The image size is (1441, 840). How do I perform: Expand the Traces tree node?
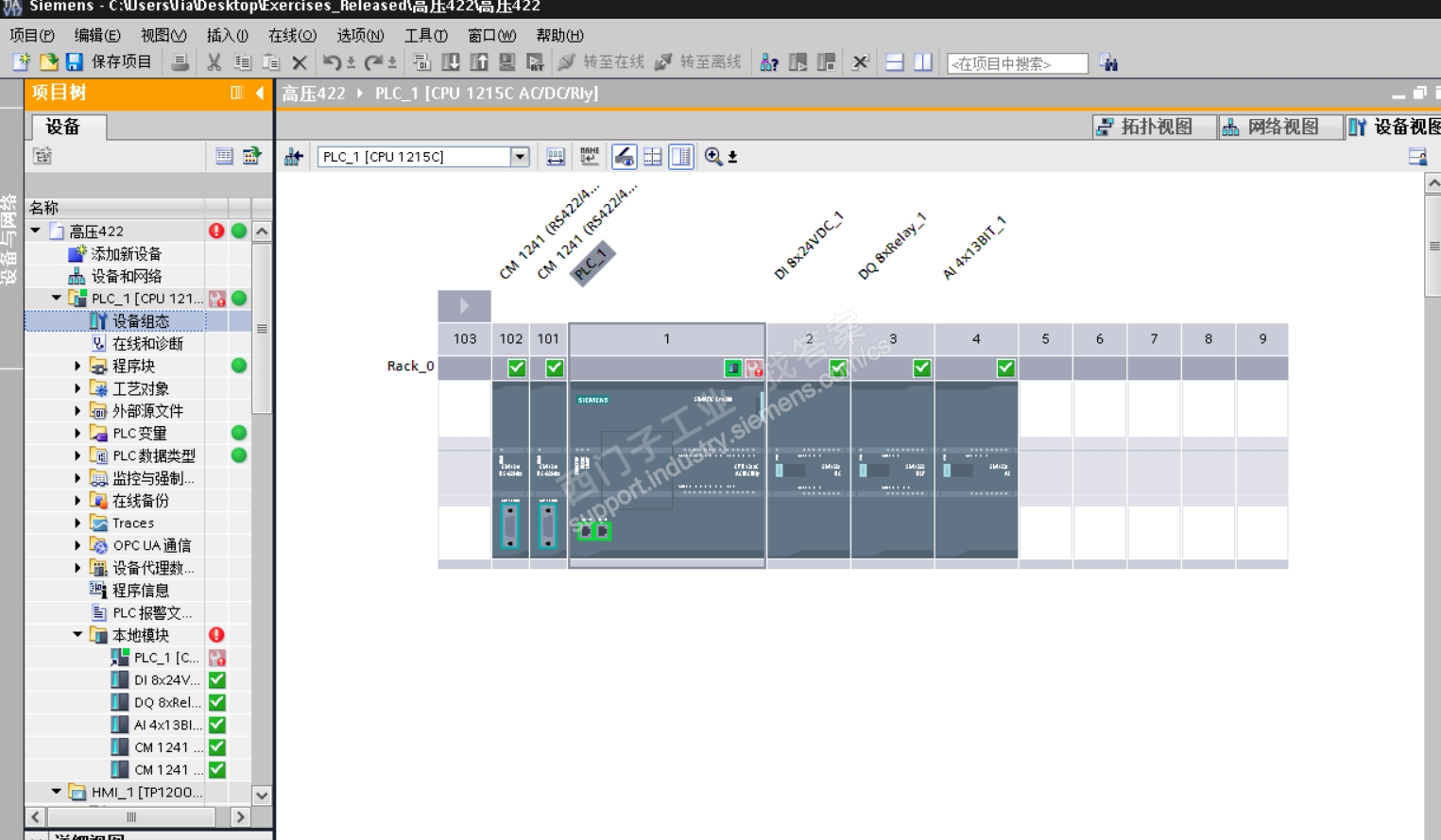pyautogui.click(x=77, y=523)
